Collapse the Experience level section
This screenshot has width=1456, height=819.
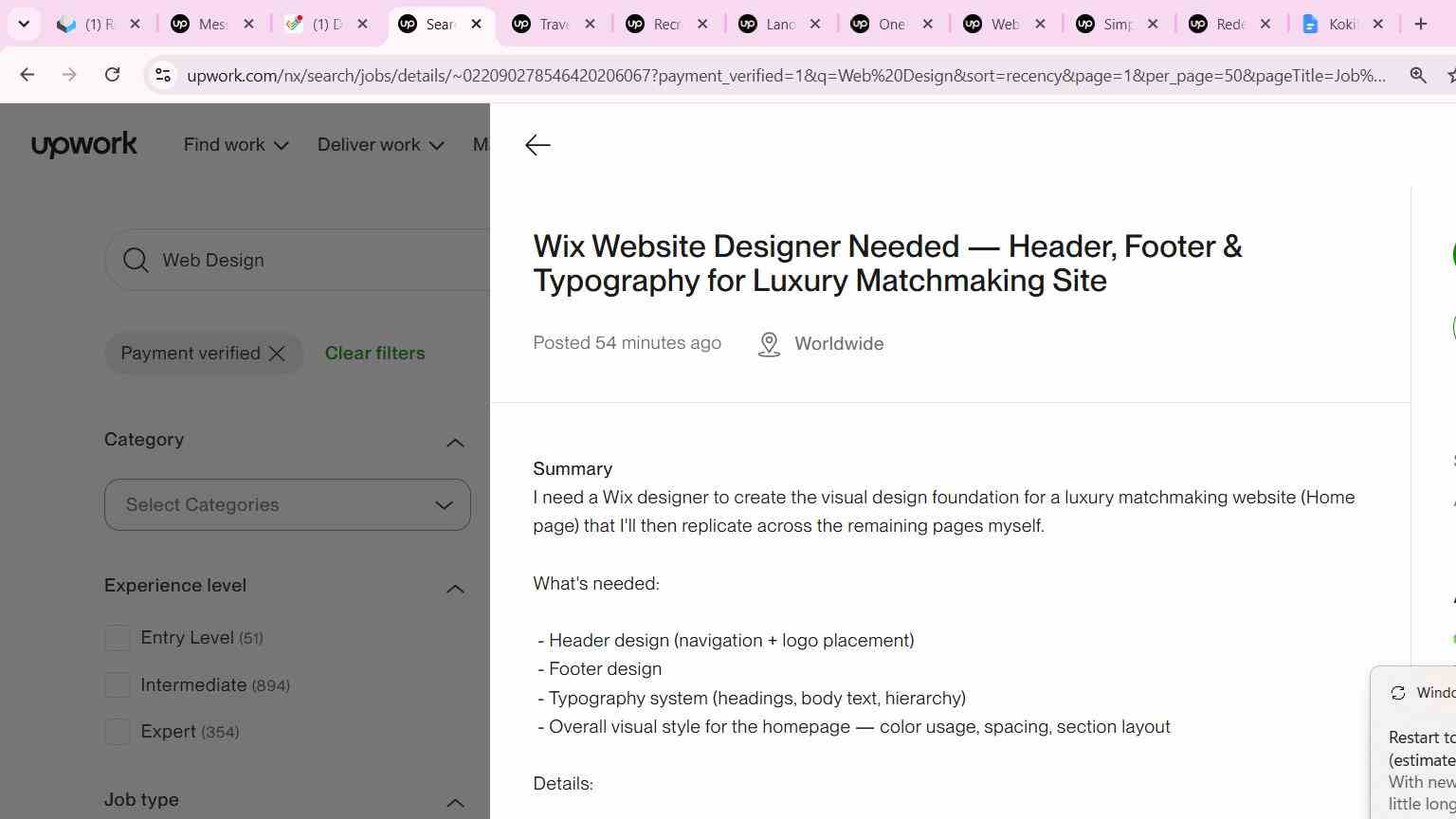(x=455, y=589)
